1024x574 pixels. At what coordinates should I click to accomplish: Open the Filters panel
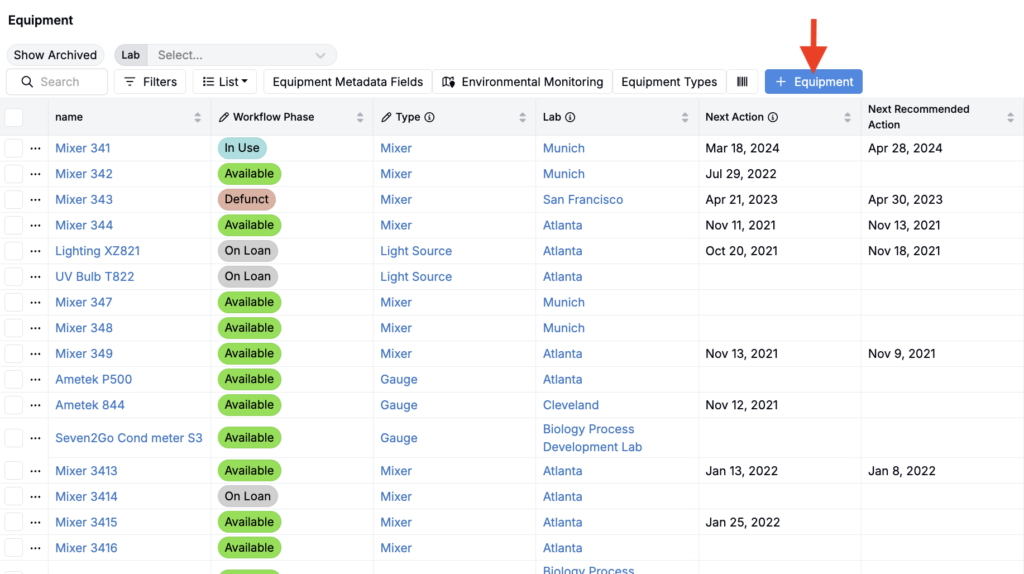150,82
